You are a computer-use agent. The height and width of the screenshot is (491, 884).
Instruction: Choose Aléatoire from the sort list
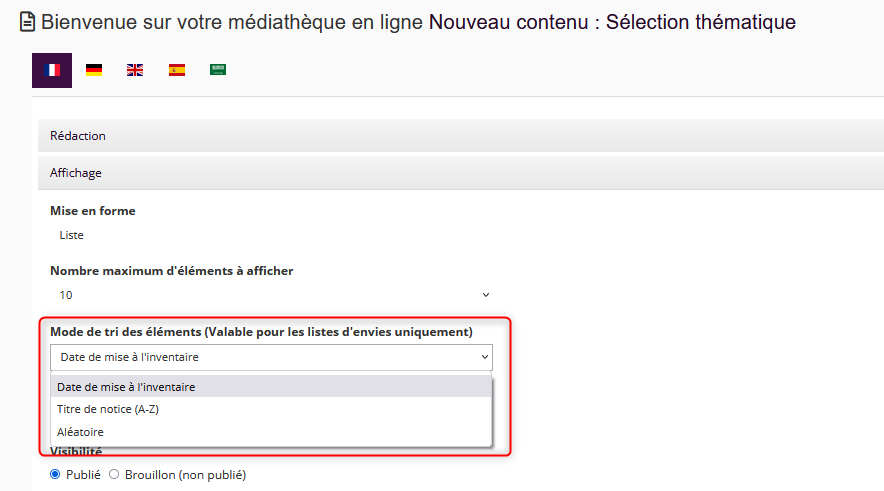[81, 432]
